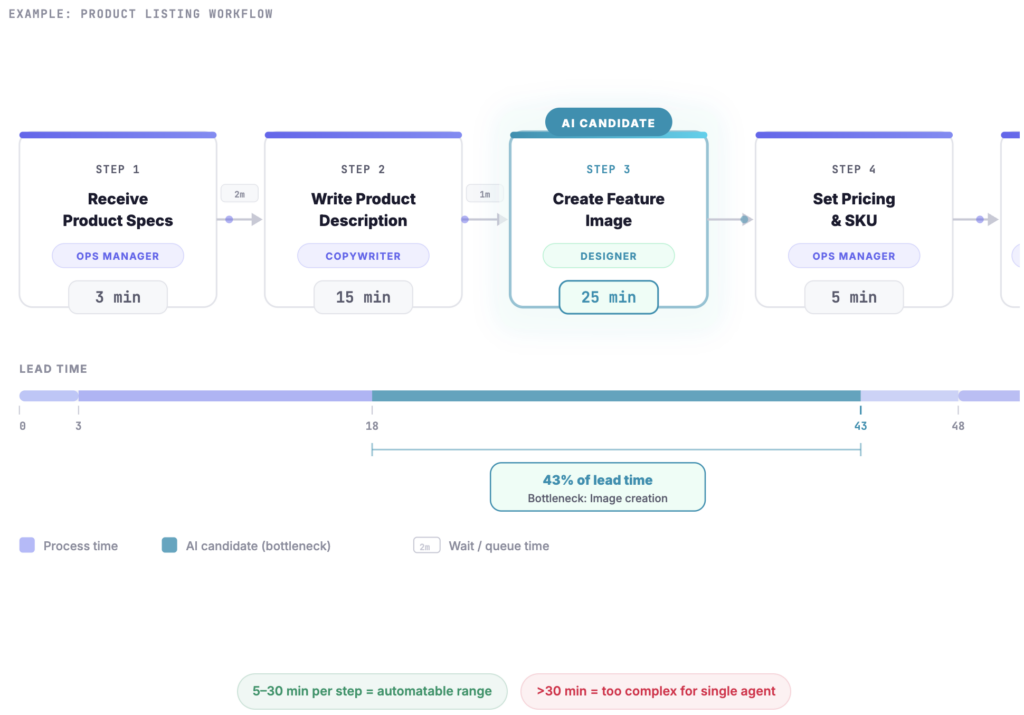
Task: Click the OPS MANAGER tag in Step 4
Action: (853, 256)
